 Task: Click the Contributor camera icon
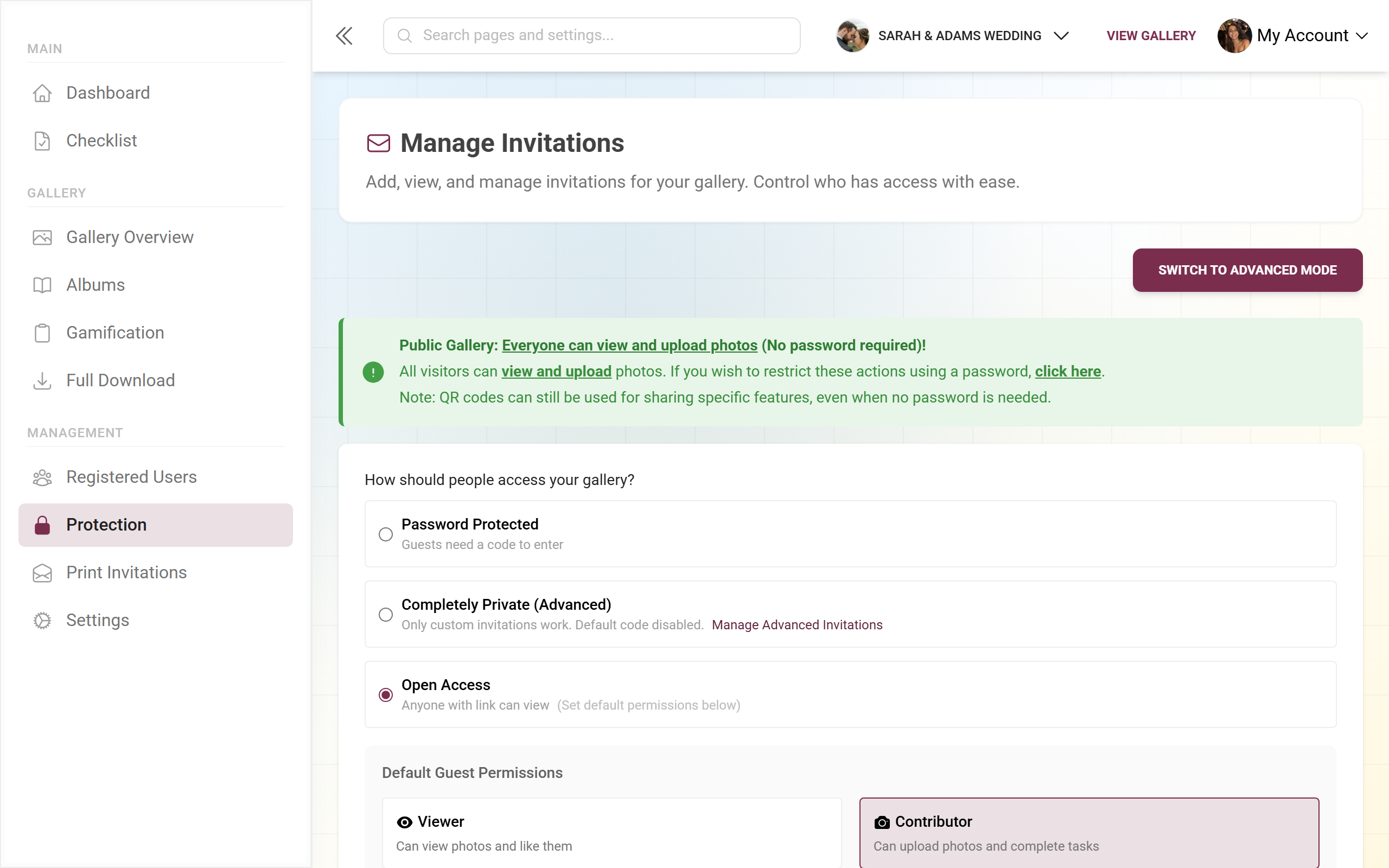(x=882, y=822)
